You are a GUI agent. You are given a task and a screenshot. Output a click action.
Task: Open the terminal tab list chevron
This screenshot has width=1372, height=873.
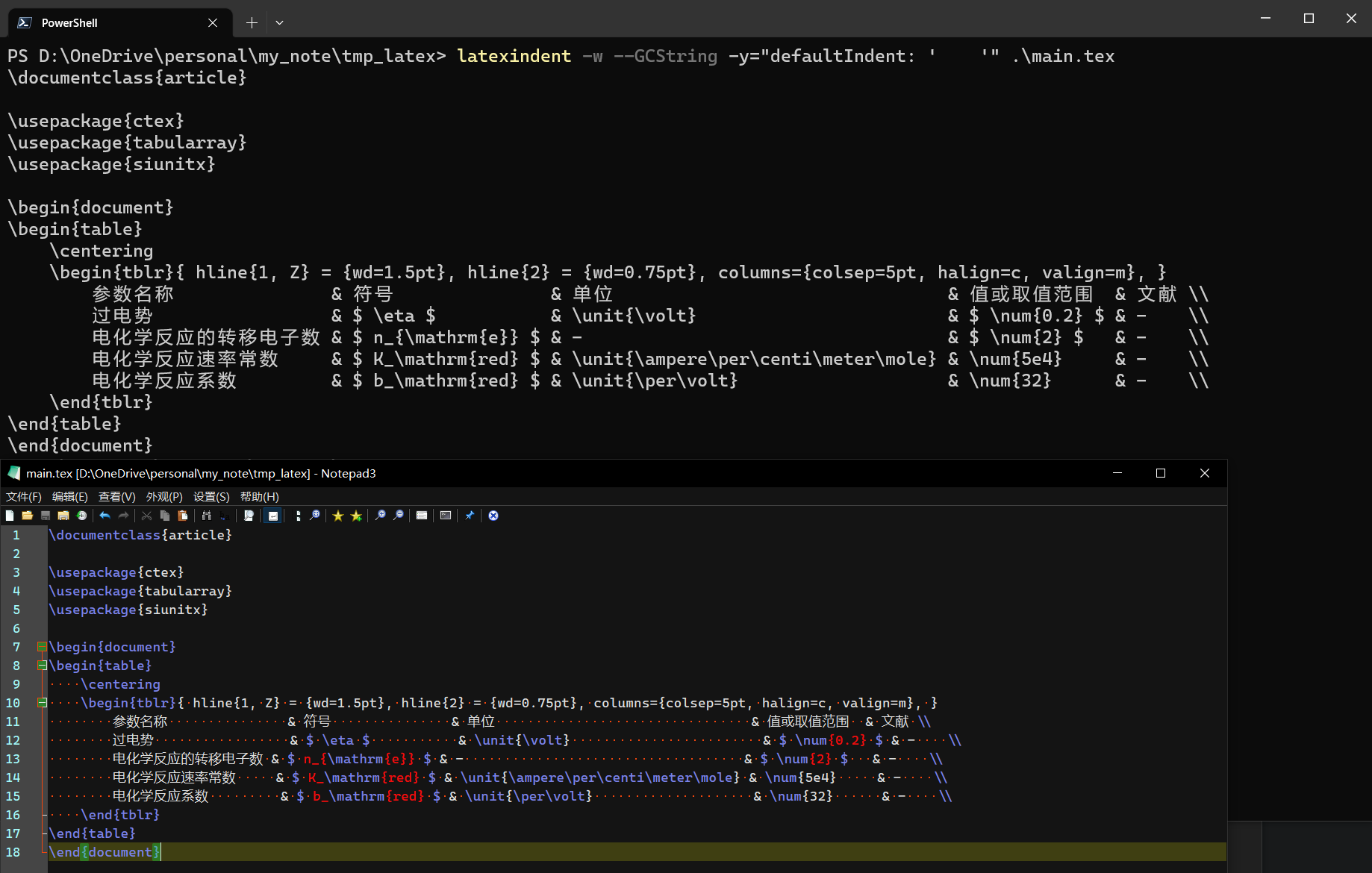(x=279, y=22)
